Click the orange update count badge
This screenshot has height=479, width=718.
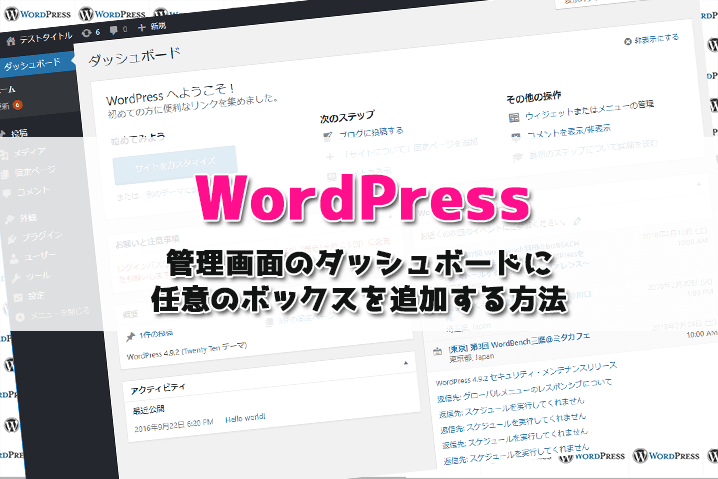(x=17, y=105)
